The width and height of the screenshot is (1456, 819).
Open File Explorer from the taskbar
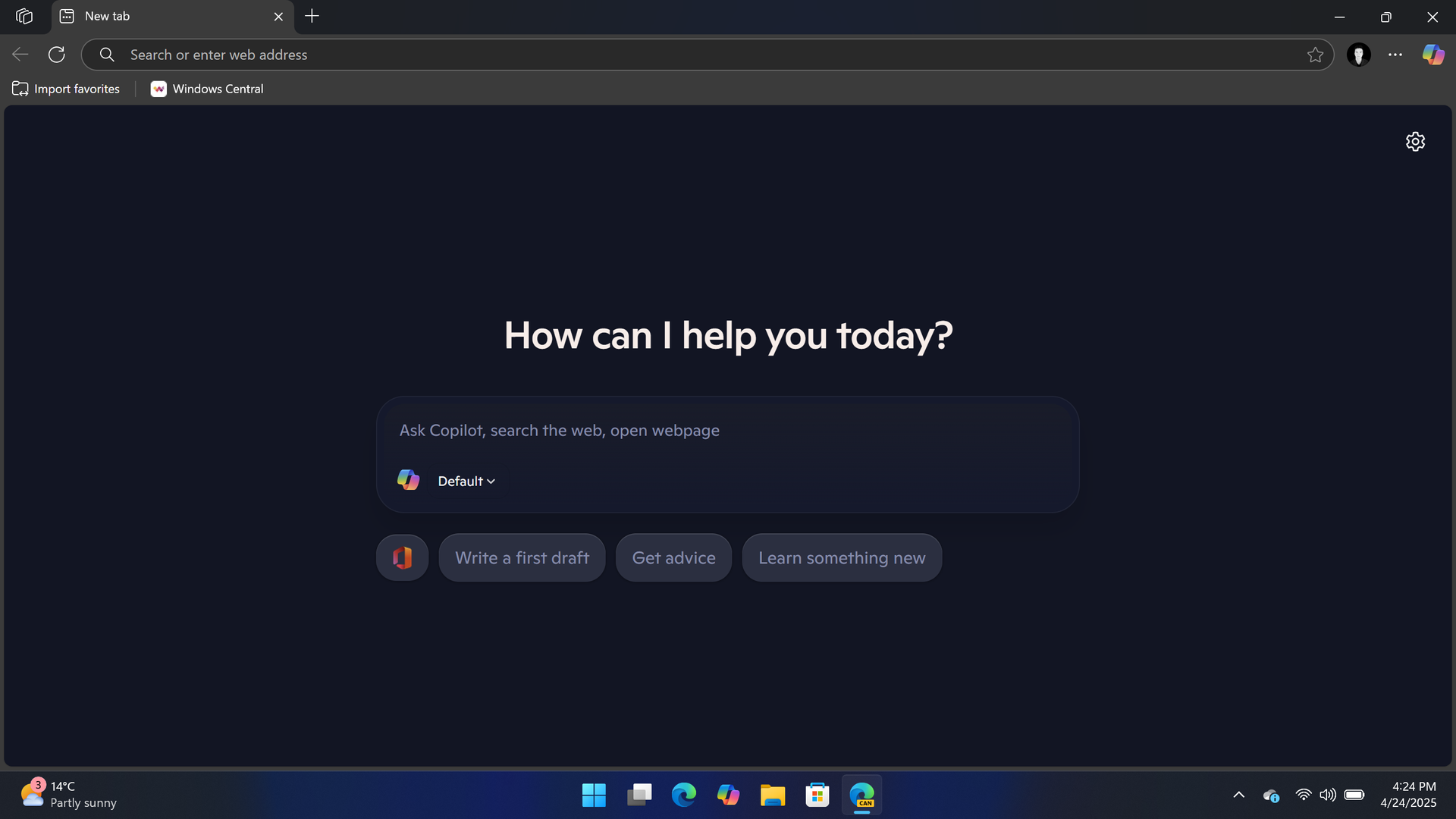[773, 795]
